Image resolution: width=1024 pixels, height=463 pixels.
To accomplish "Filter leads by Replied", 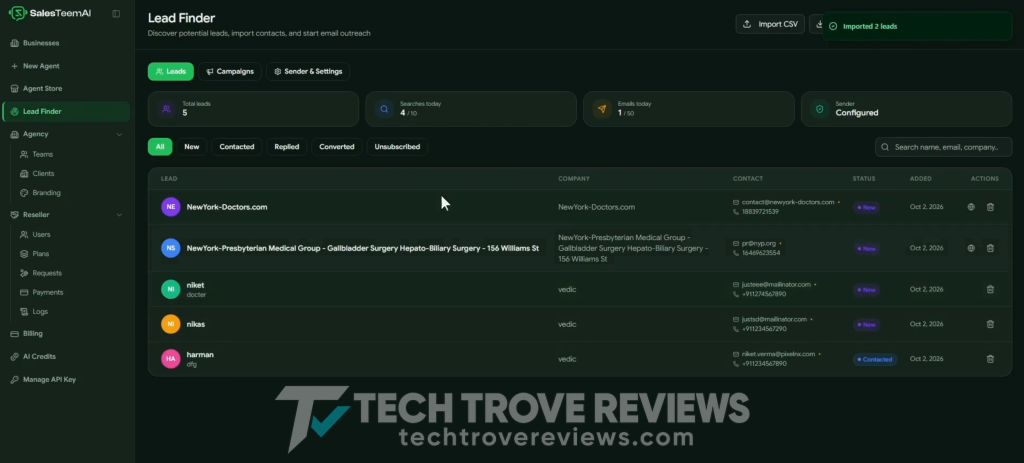I will point(287,147).
